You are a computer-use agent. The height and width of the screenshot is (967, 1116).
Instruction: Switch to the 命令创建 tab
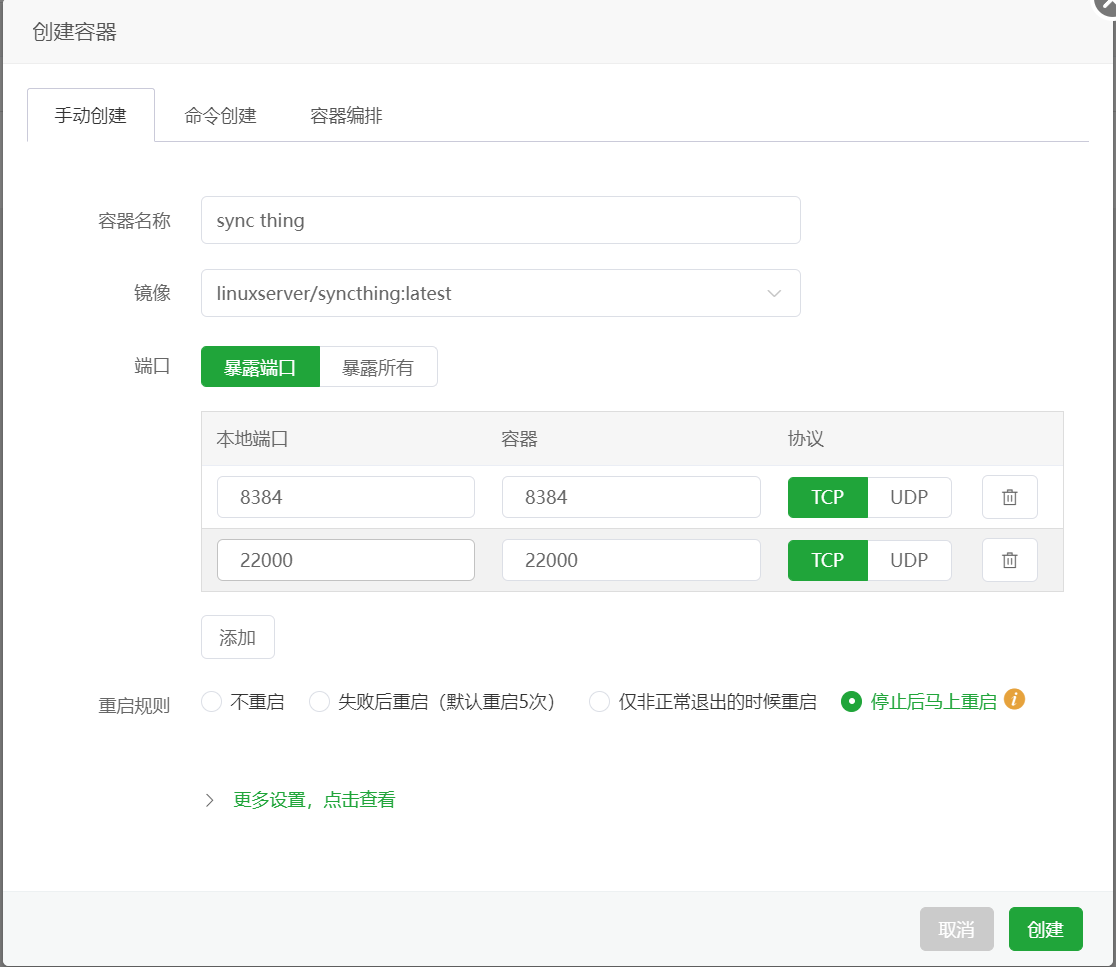pyautogui.click(x=220, y=115)
